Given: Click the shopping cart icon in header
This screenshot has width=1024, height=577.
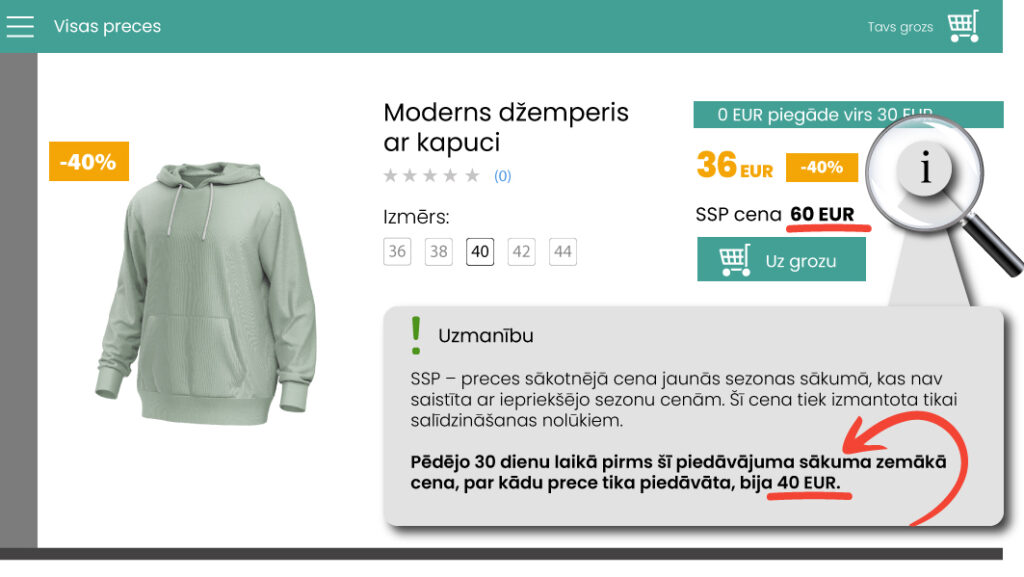Looking at the screenshot, I should pyautogui.click(x=963, y=26).
